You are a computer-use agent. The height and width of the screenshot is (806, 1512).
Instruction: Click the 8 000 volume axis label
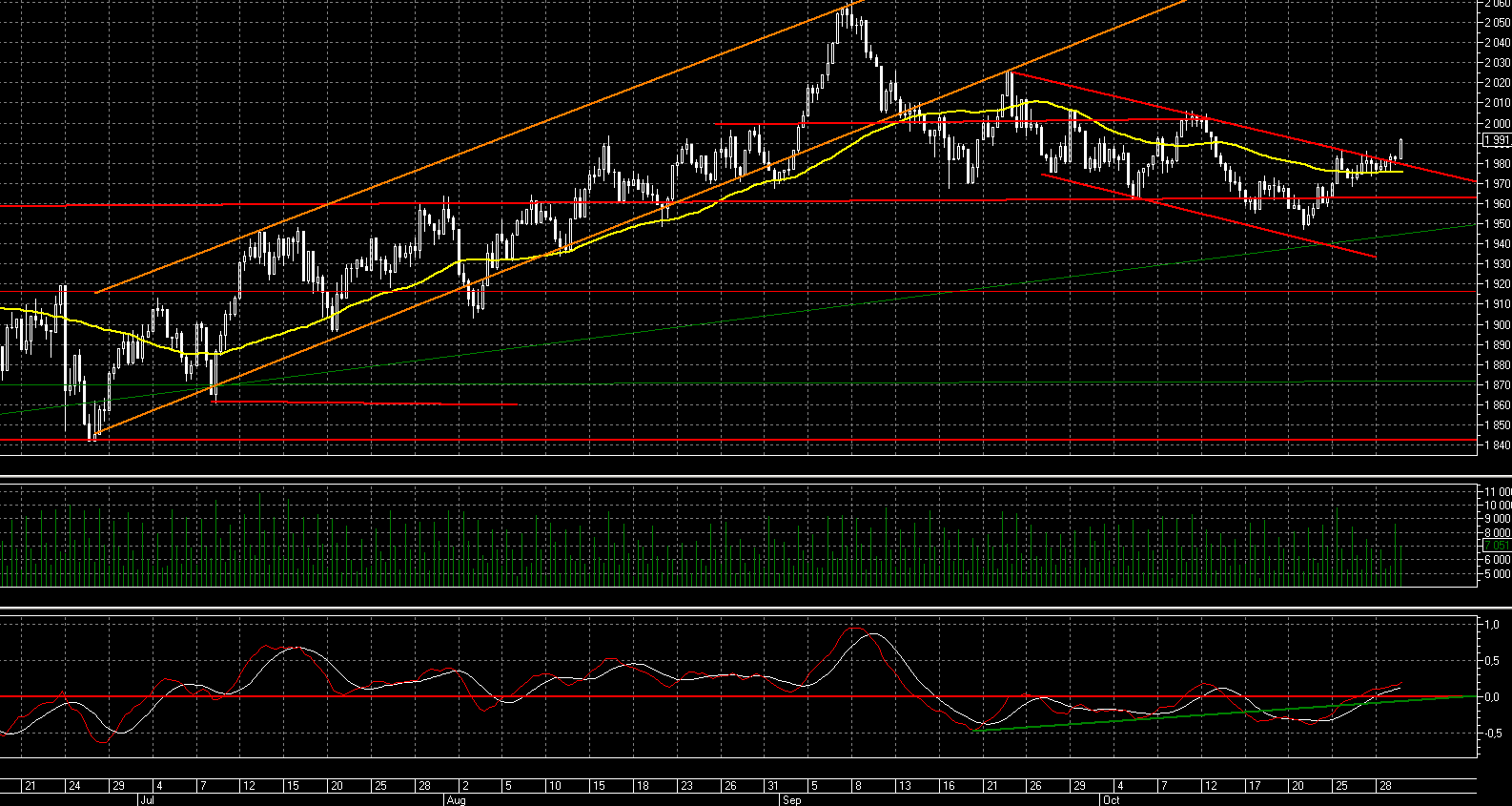click(x=1498, y=532)
